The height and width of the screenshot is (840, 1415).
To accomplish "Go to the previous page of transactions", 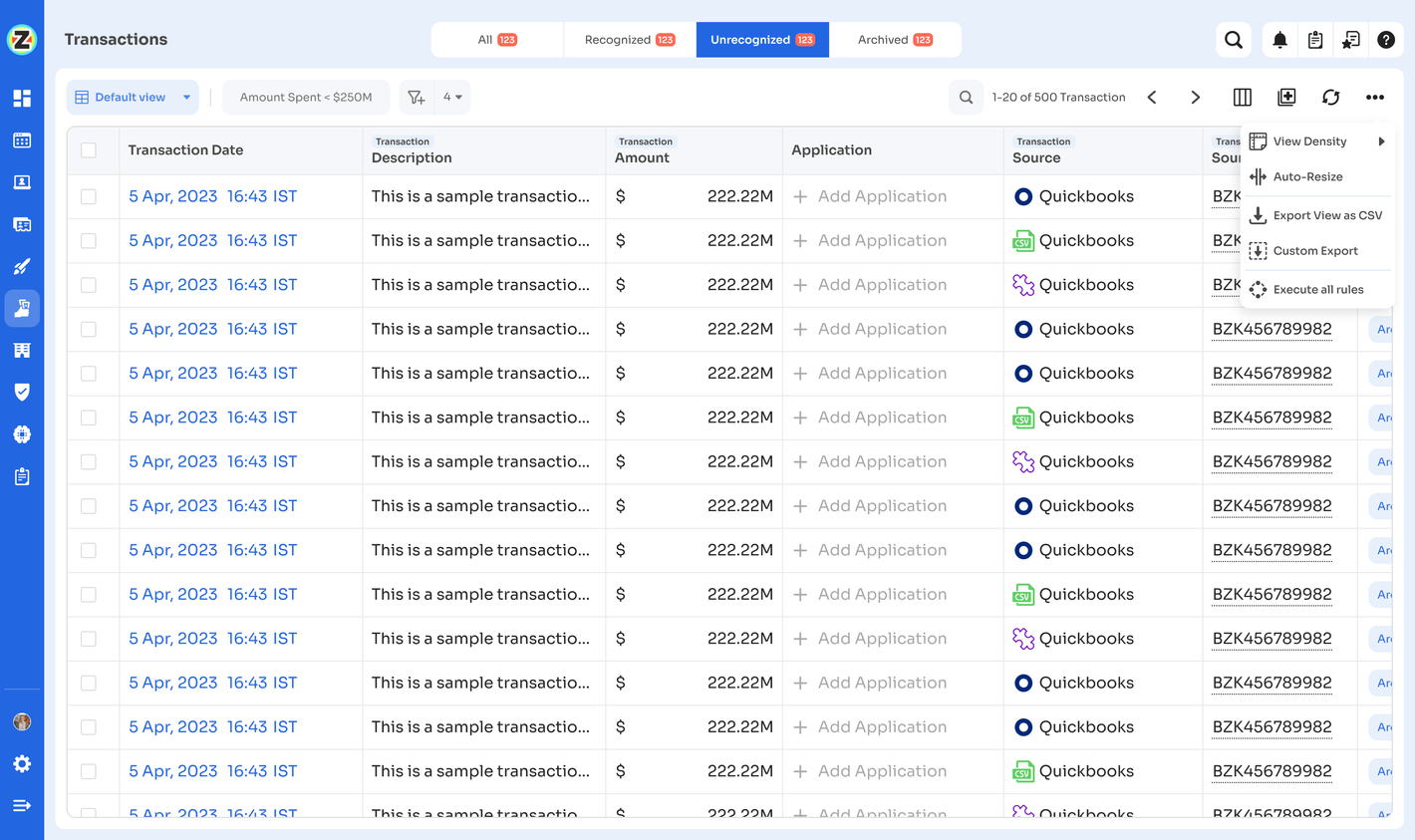I will point(1152,97).
